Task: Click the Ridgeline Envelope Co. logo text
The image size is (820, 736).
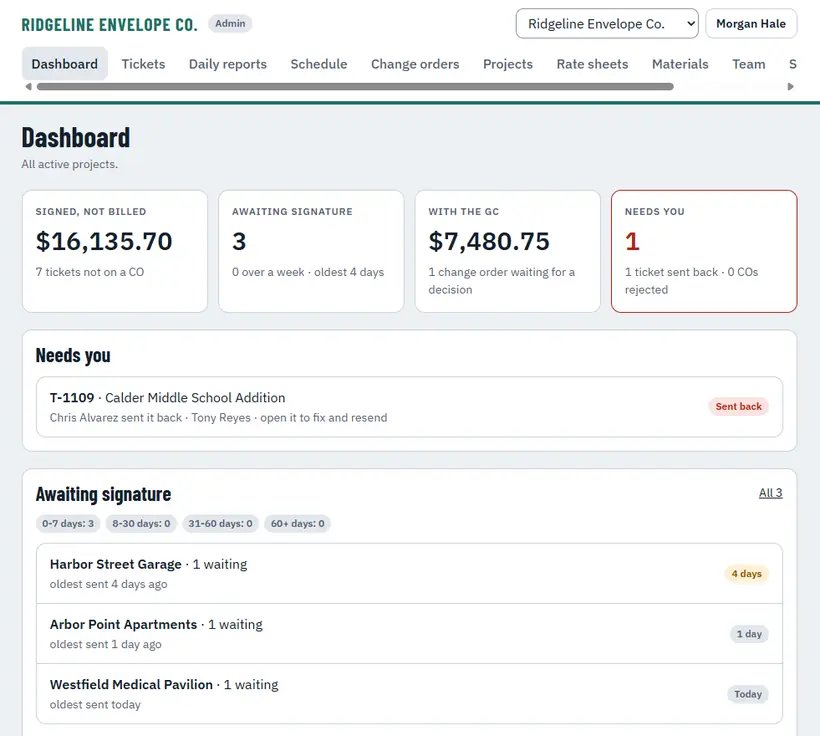Action: 109,25
